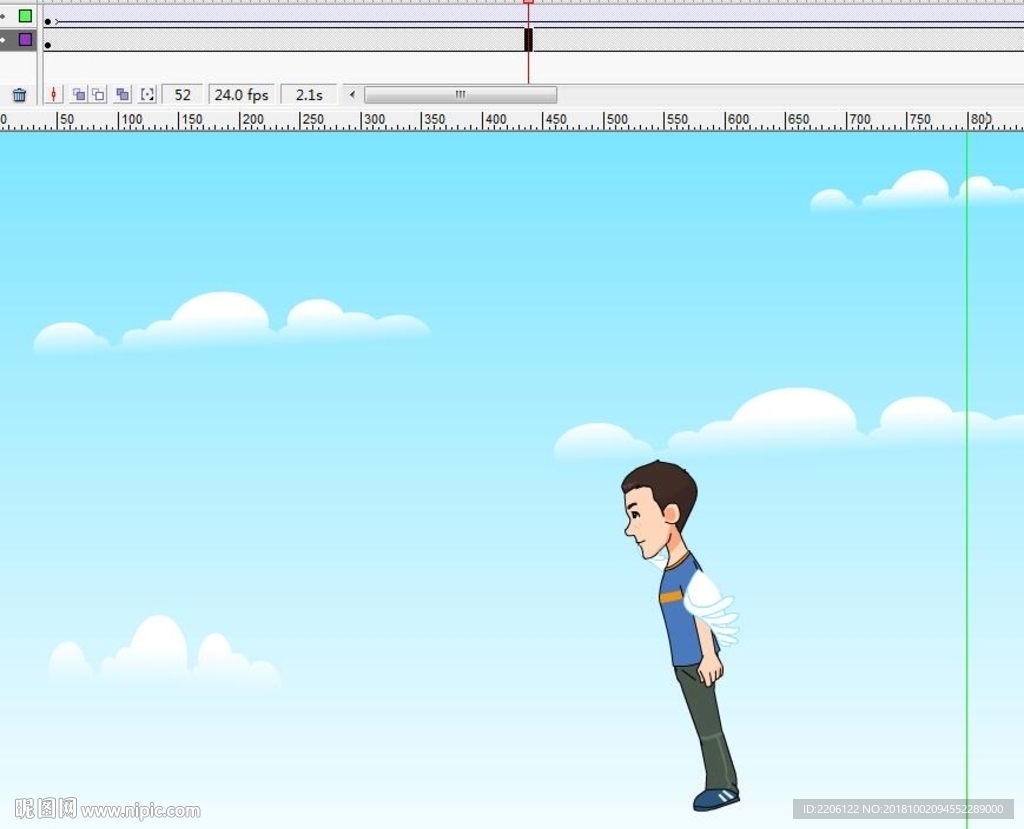Image resolution: width=1024 pixels, height=829 pixels.
Task: Toggle Onion Skin Outlines mode
Action: tap(99, 95)
